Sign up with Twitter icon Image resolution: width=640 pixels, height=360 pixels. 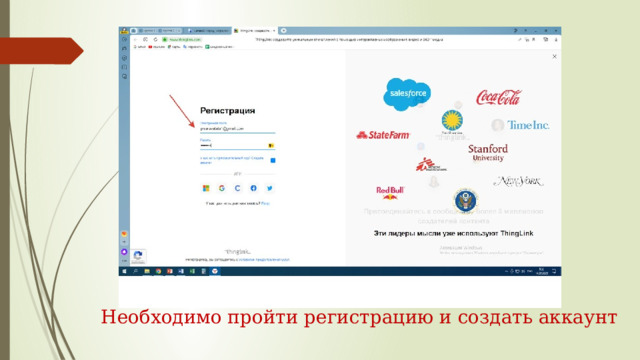(269, 188)
